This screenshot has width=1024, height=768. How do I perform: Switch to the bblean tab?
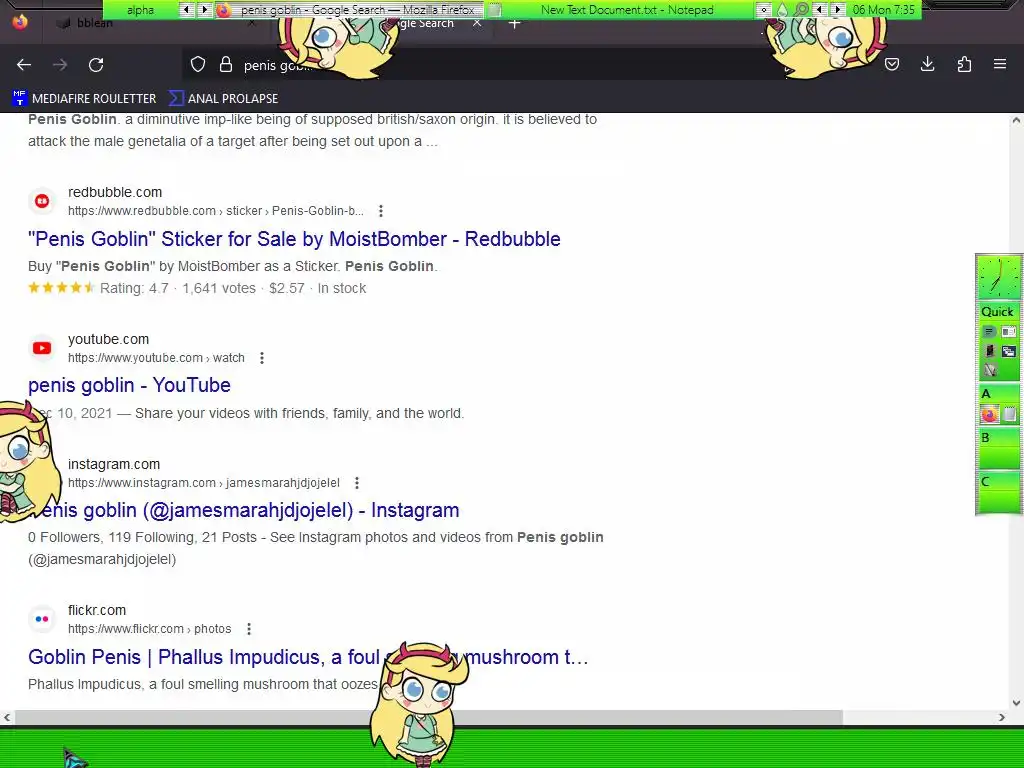95,23
